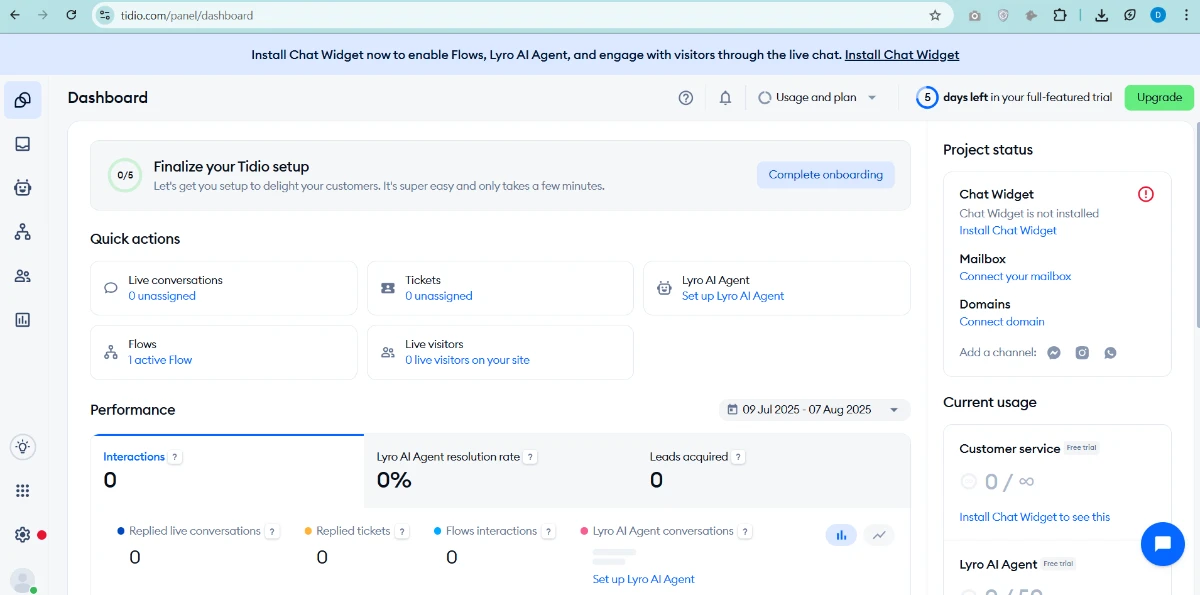The height and width of the screenshot is (595, 1200).
Task: Open the apps grid icon in sidebar
Action: (x=23, y=491)
